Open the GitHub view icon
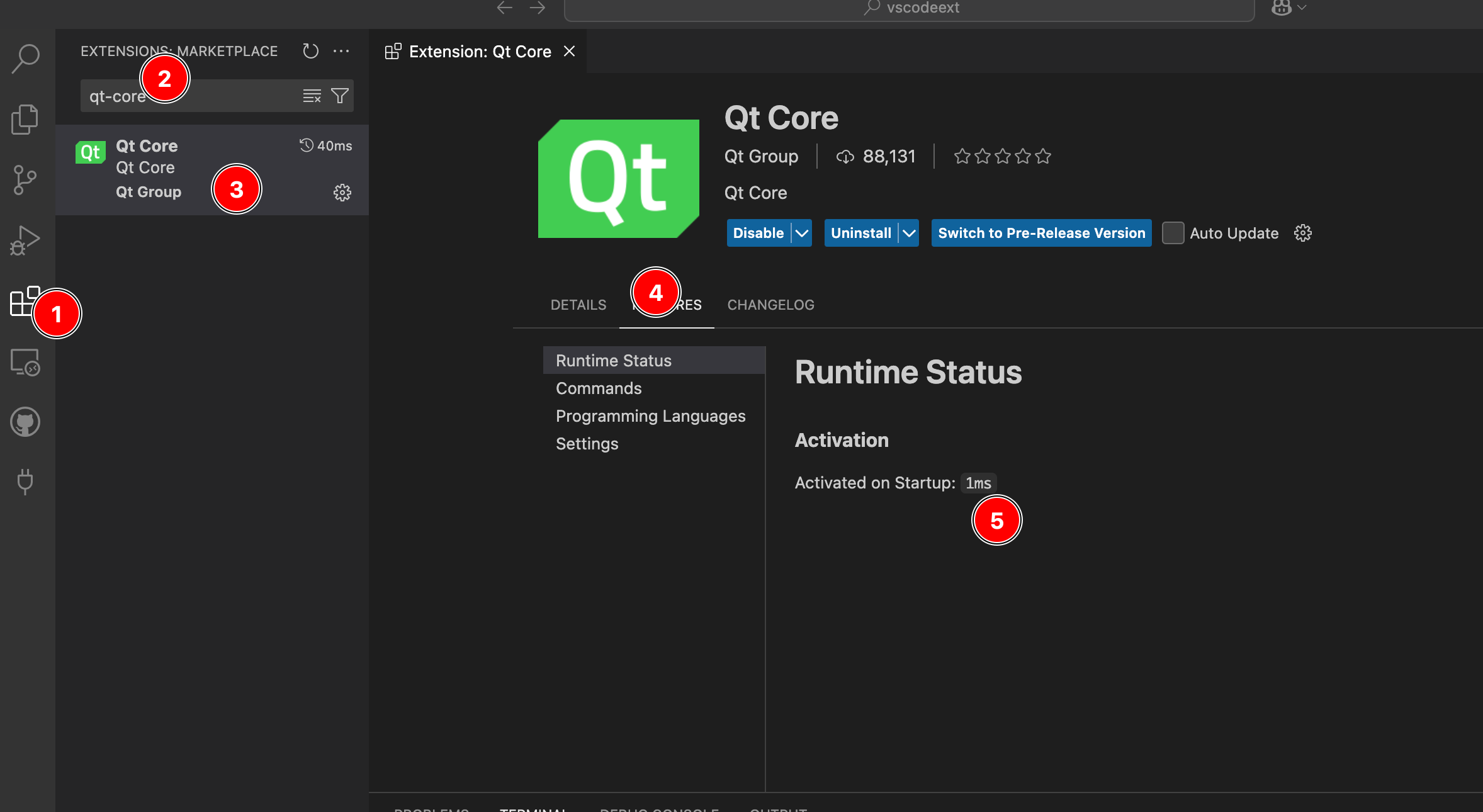Screen dimensions: 1483x812 coord(25,422)
